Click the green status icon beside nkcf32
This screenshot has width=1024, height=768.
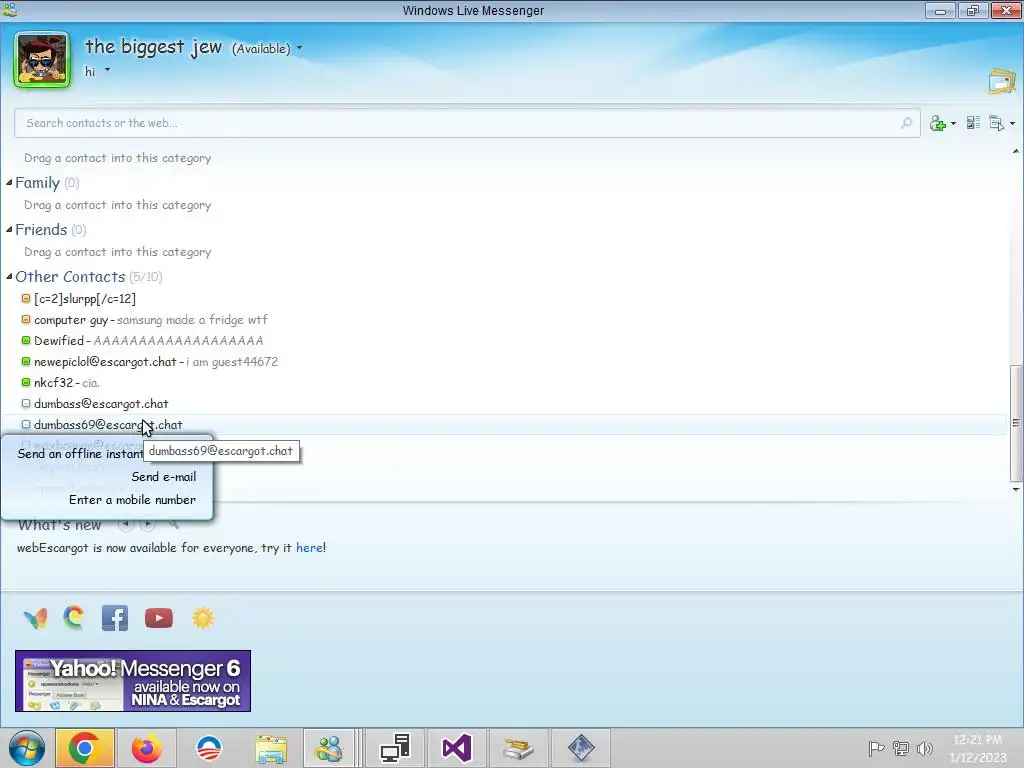26,382
